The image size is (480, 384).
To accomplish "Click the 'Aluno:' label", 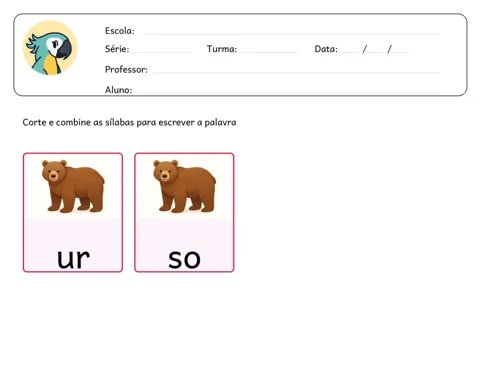I will (118, 90).
